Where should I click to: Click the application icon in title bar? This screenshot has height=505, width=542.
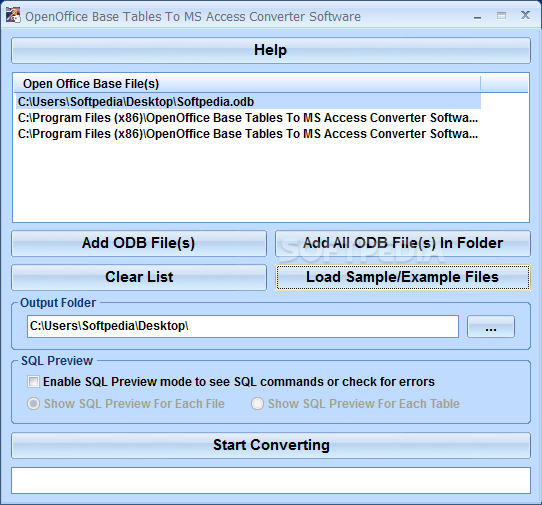click(13, 16)
